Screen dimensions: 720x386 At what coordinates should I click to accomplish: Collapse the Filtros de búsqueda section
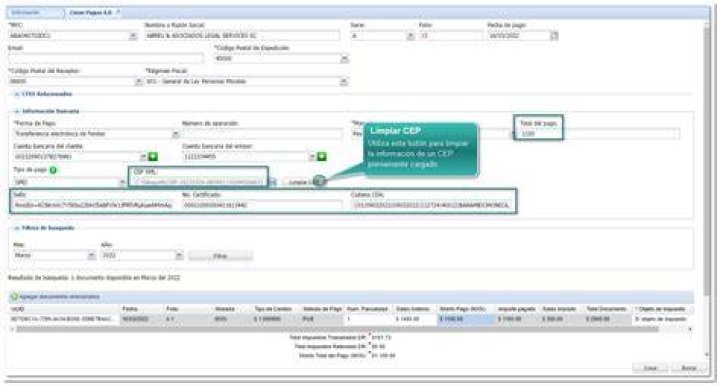[17, 228]
